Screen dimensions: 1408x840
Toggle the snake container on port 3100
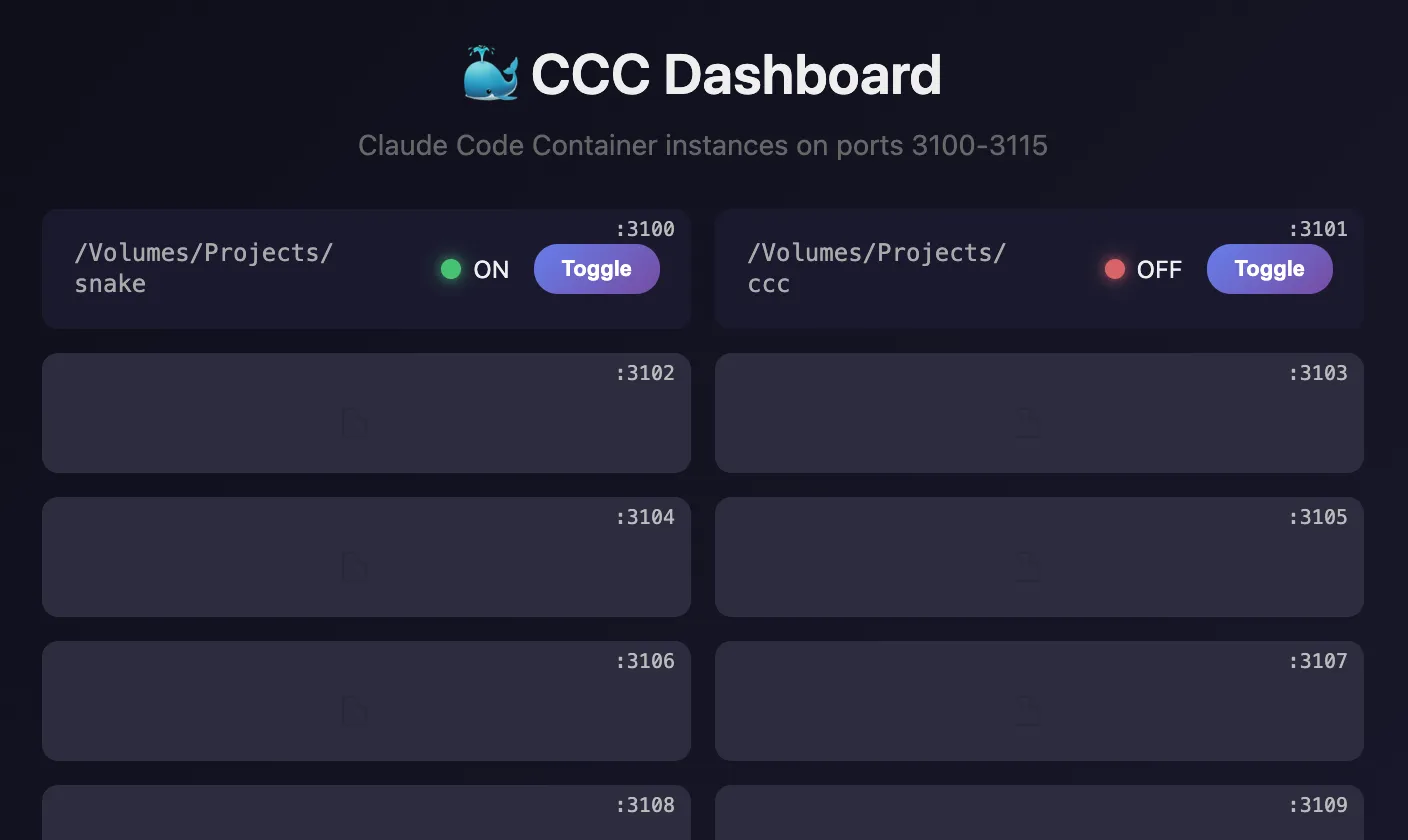tap(596, 269)
